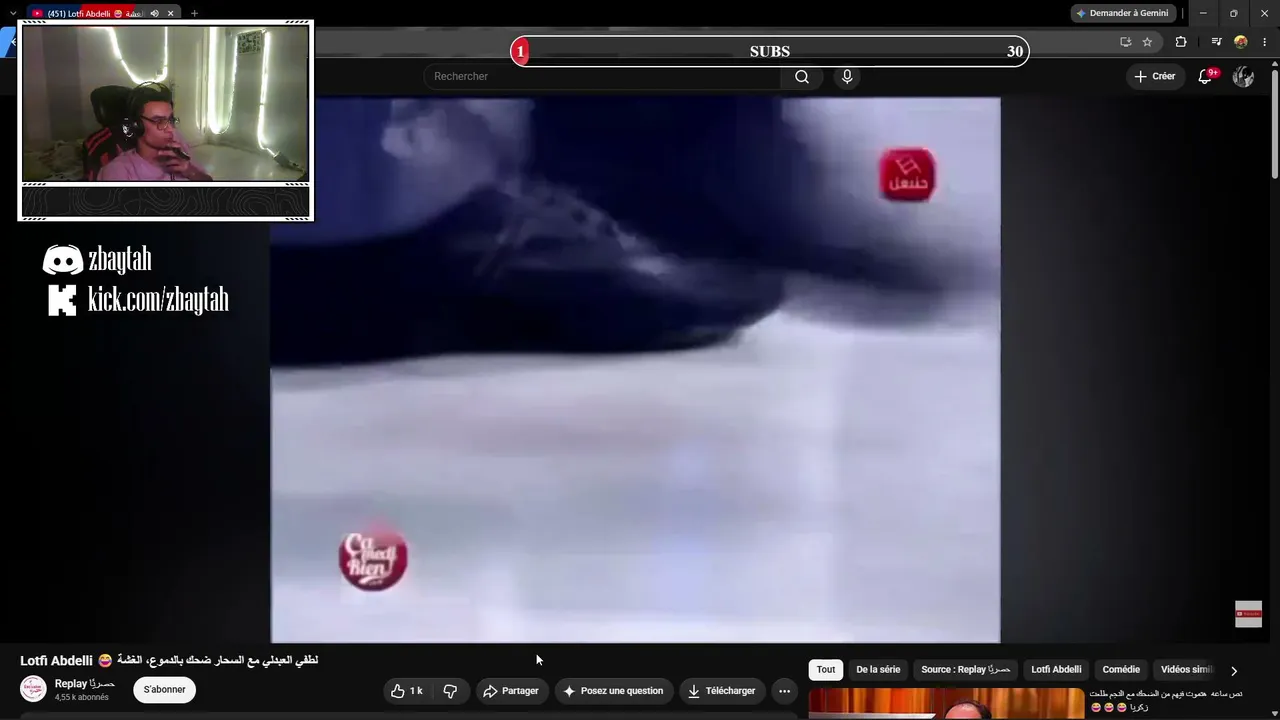Open the media controls icon
The image size is (1280, 720).
pyautogui.click(x=1216, y=42)
